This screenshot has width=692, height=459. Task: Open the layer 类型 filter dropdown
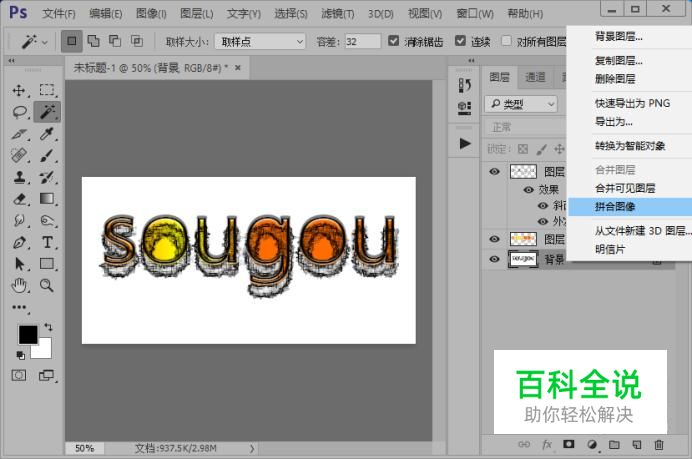[521, 104]
